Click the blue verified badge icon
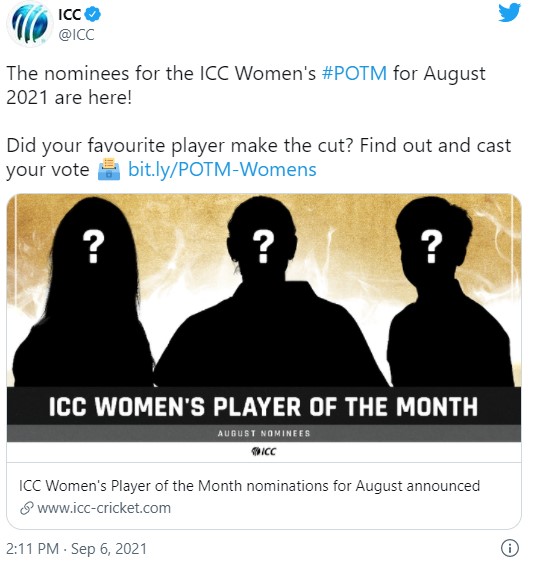 (93, 14)
